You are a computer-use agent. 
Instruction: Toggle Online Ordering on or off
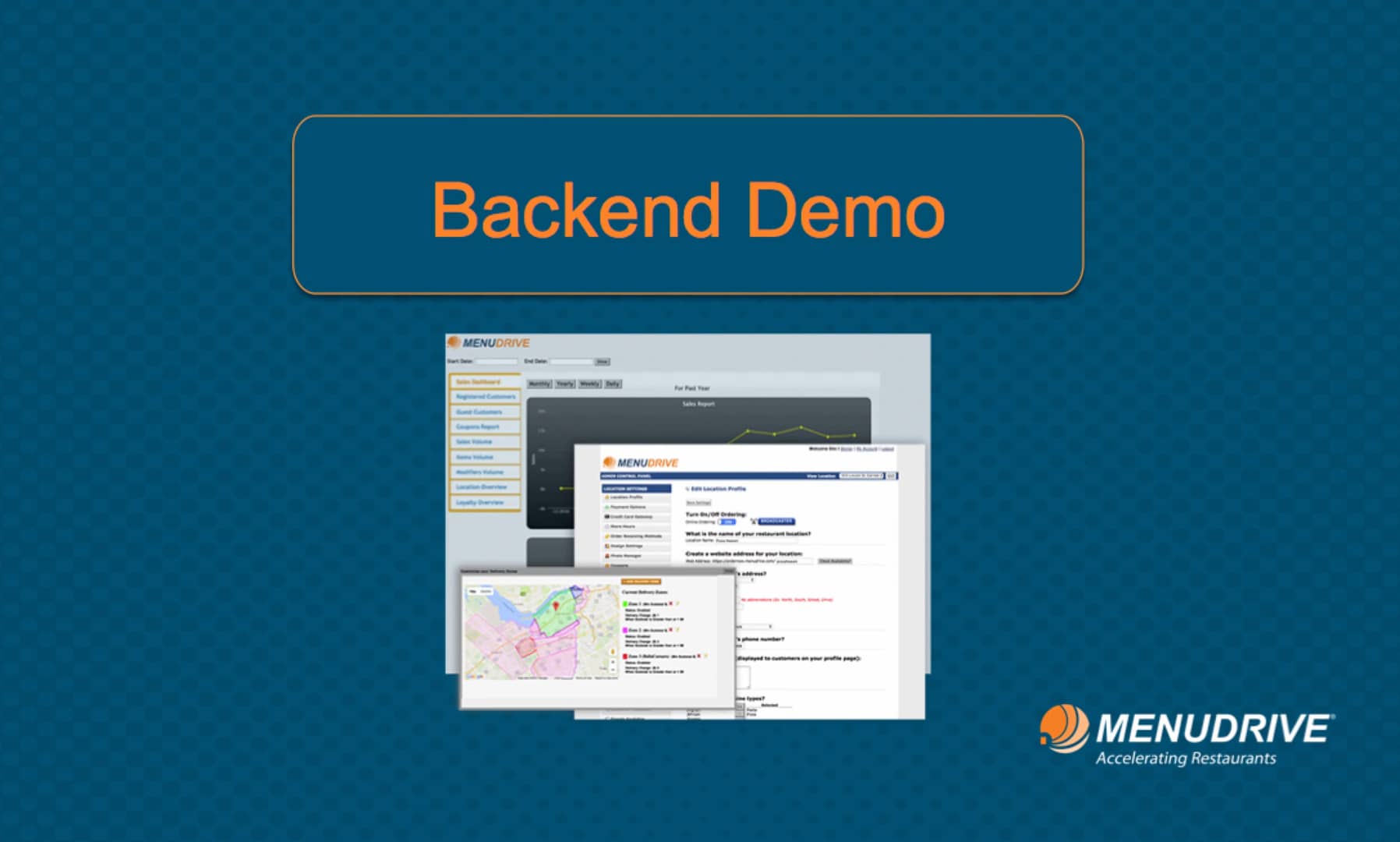tap(727, 522)
